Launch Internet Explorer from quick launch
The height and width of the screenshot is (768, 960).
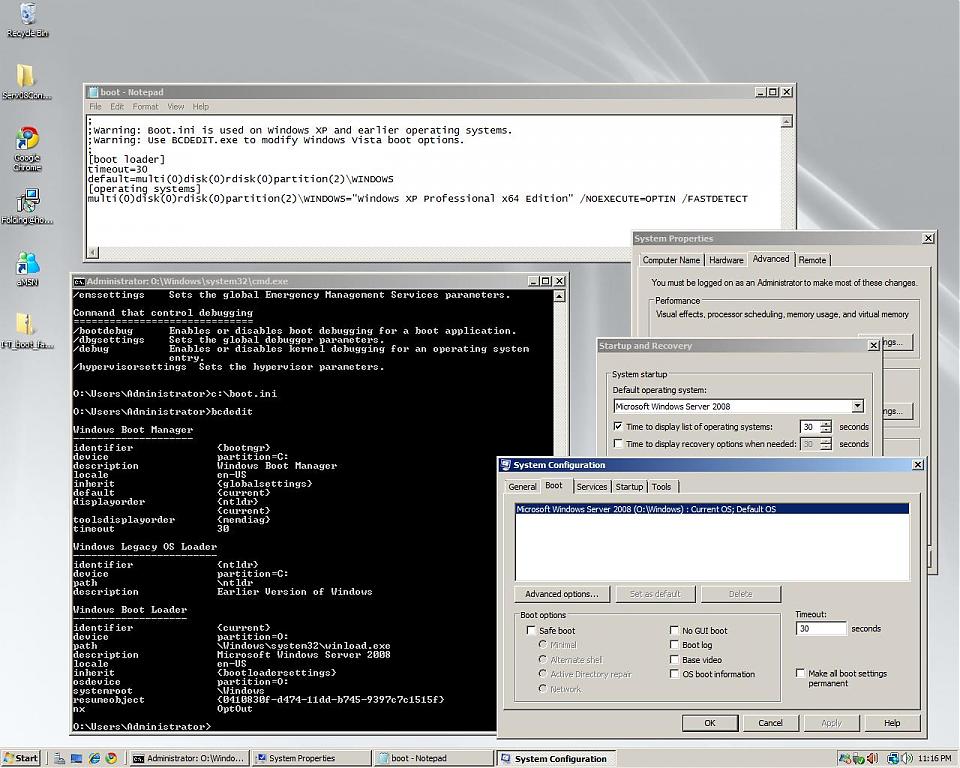pyautogui.click(x=94, y=758)
